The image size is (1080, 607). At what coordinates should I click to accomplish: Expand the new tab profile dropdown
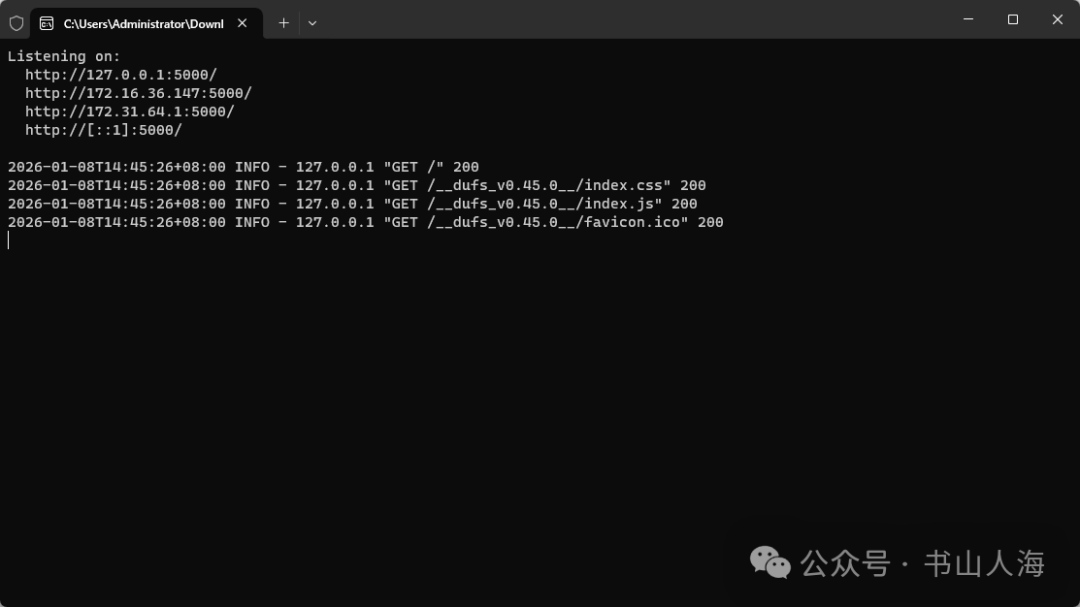point(312,22)
